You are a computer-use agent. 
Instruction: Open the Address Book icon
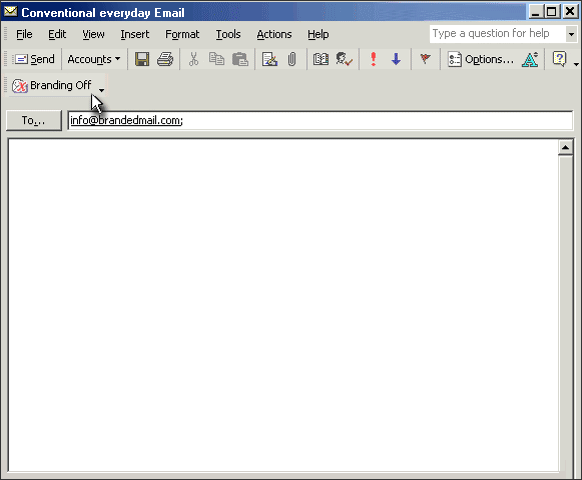[x=320, y=59]
